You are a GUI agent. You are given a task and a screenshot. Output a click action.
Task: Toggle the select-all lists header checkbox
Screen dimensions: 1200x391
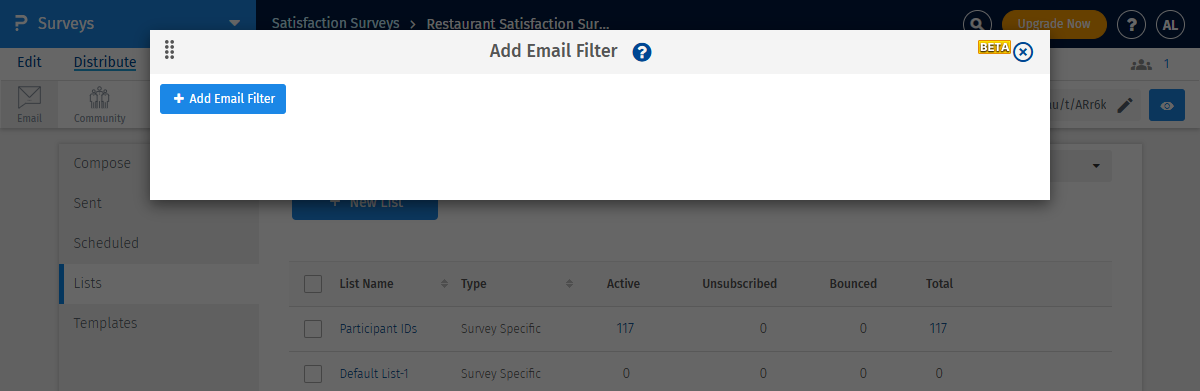coord(313,284)
